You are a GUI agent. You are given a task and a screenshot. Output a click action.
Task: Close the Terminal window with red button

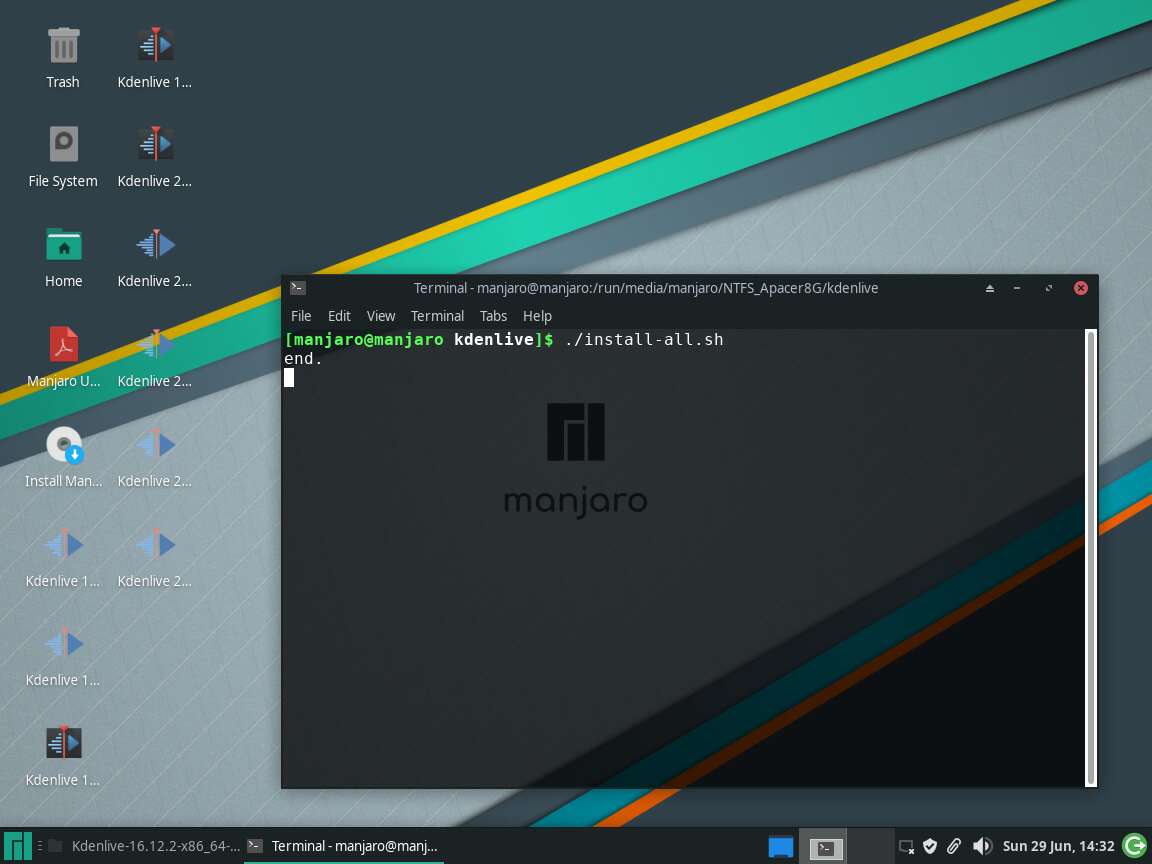pyautogui.click(x=1081, y=288)
